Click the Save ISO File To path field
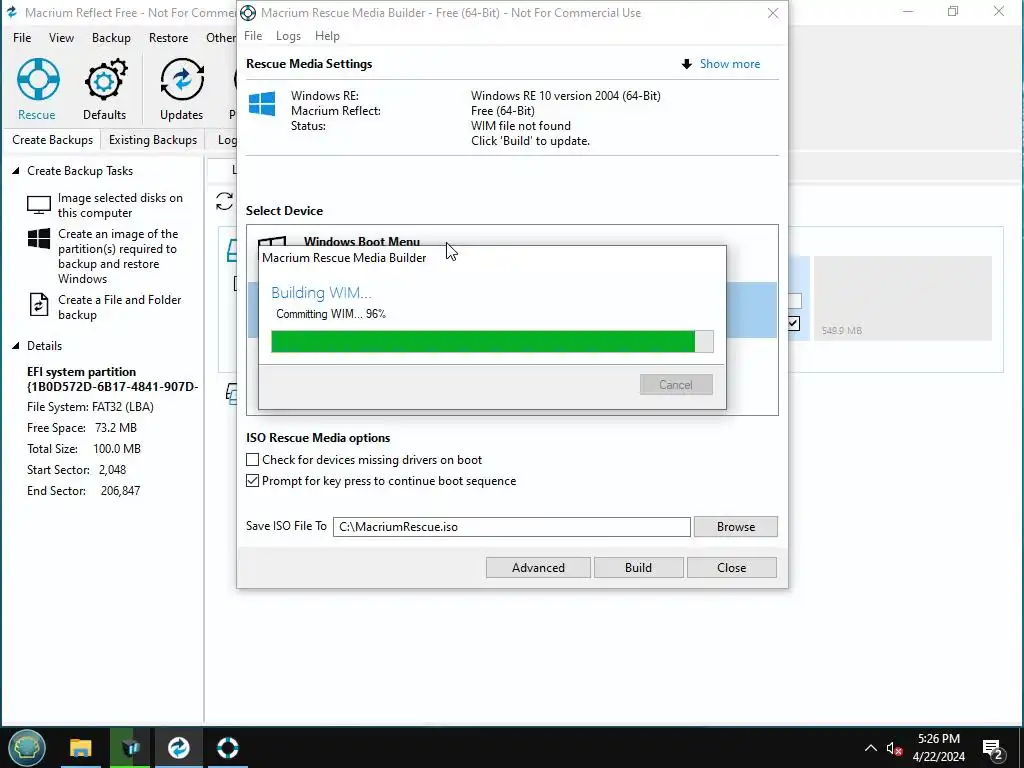Viewport: 1024px width, 768px height. pos(511,526)
